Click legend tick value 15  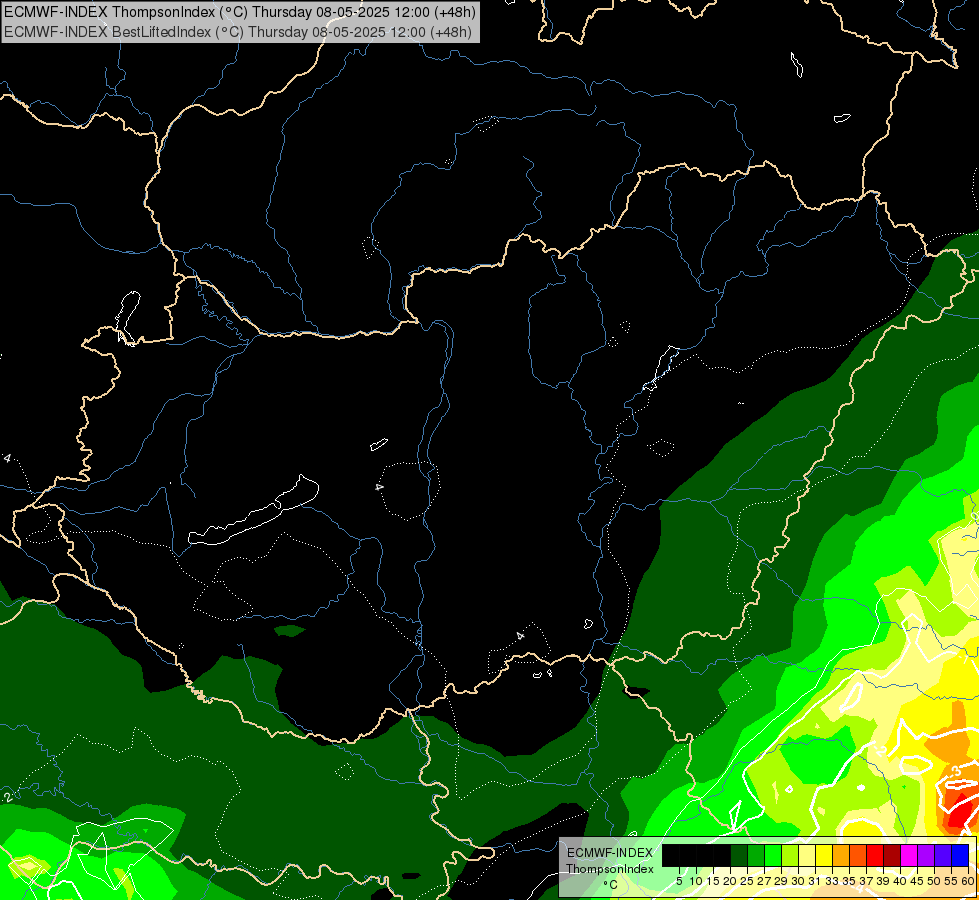tap(713, 881)
